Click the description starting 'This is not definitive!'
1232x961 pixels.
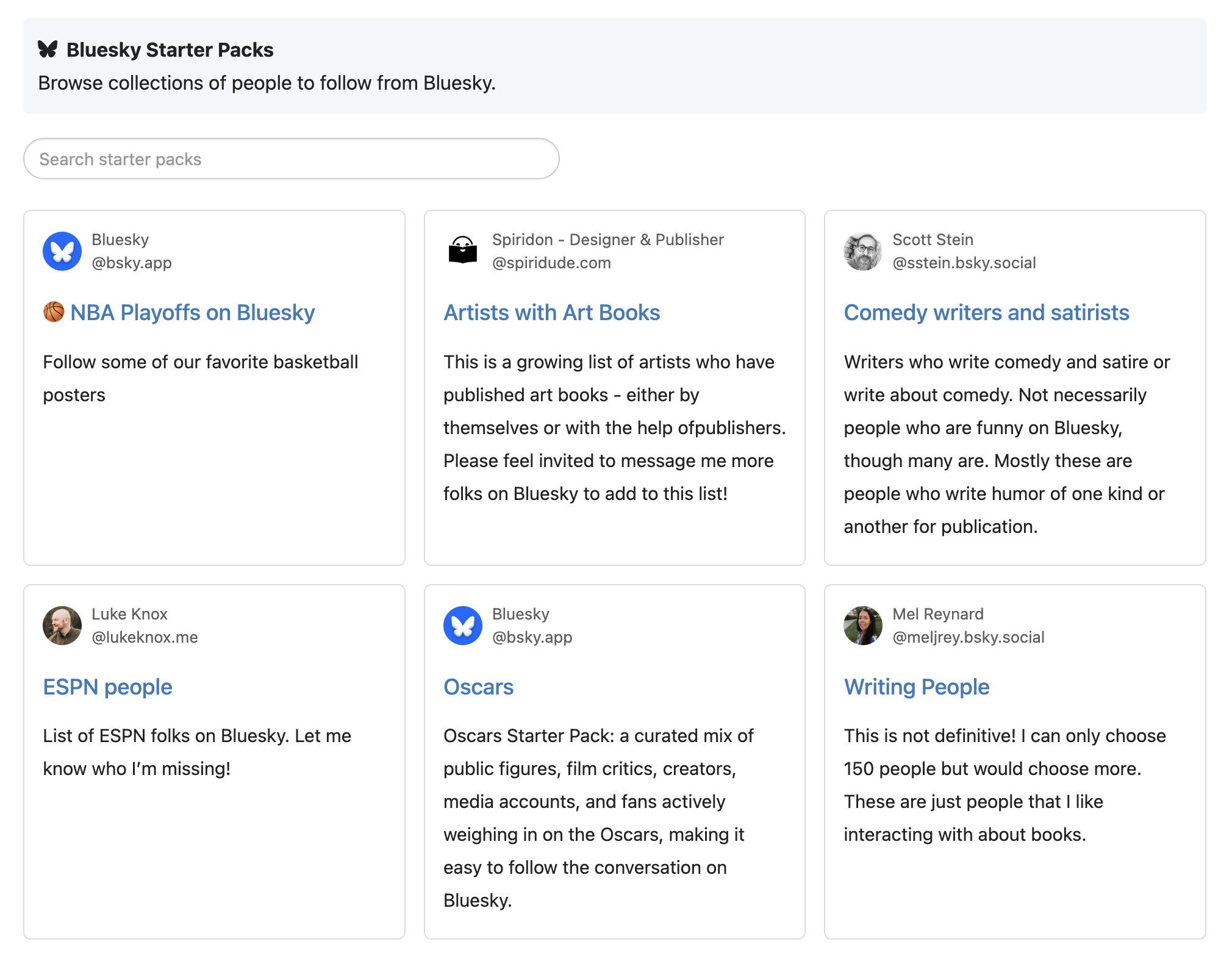1005,785
